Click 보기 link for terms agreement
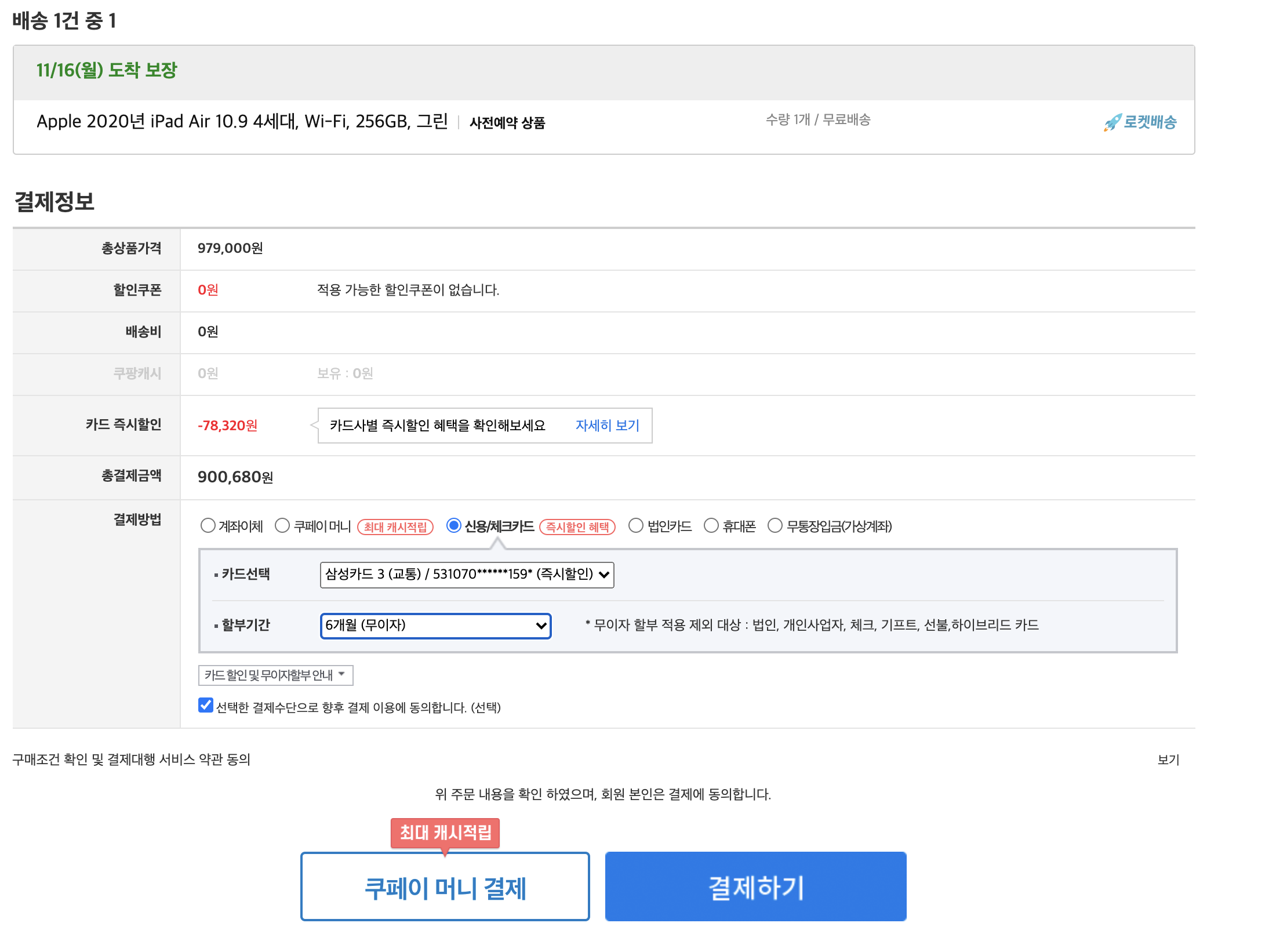Image resolution: width=1287 pixels, height=952 pixels. 1168,760
